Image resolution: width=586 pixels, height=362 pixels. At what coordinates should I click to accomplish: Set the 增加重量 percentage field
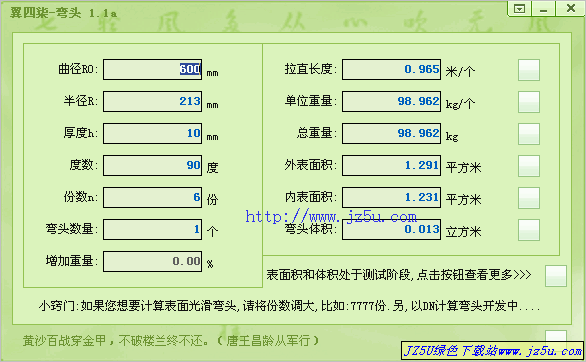152,262
